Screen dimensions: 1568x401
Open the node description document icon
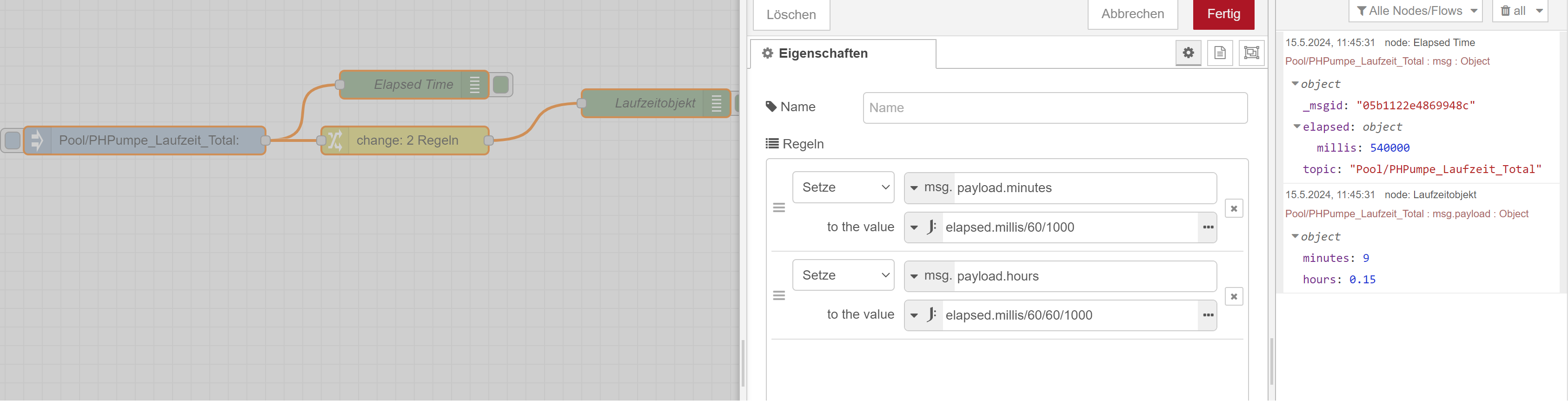1220,53
